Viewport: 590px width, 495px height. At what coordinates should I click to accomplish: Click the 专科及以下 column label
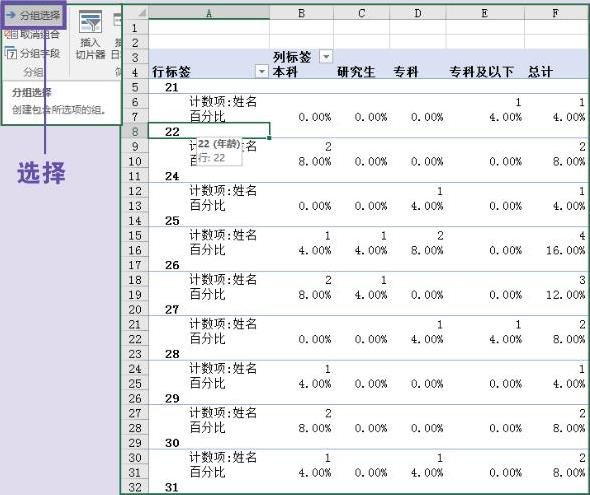point(481,71)
